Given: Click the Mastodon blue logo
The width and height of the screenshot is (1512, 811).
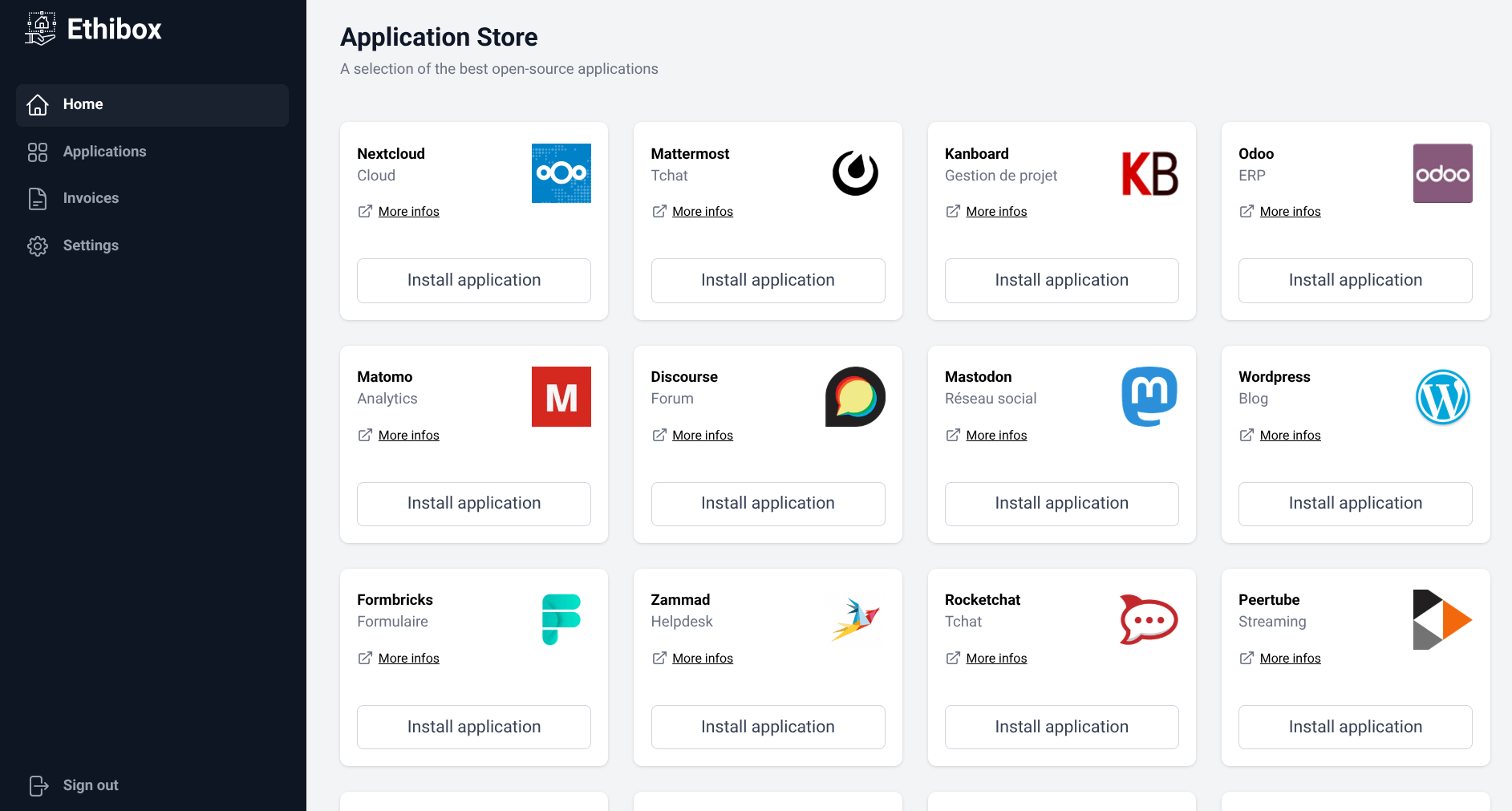Looking at the screenshot, I should point(1149,396).
